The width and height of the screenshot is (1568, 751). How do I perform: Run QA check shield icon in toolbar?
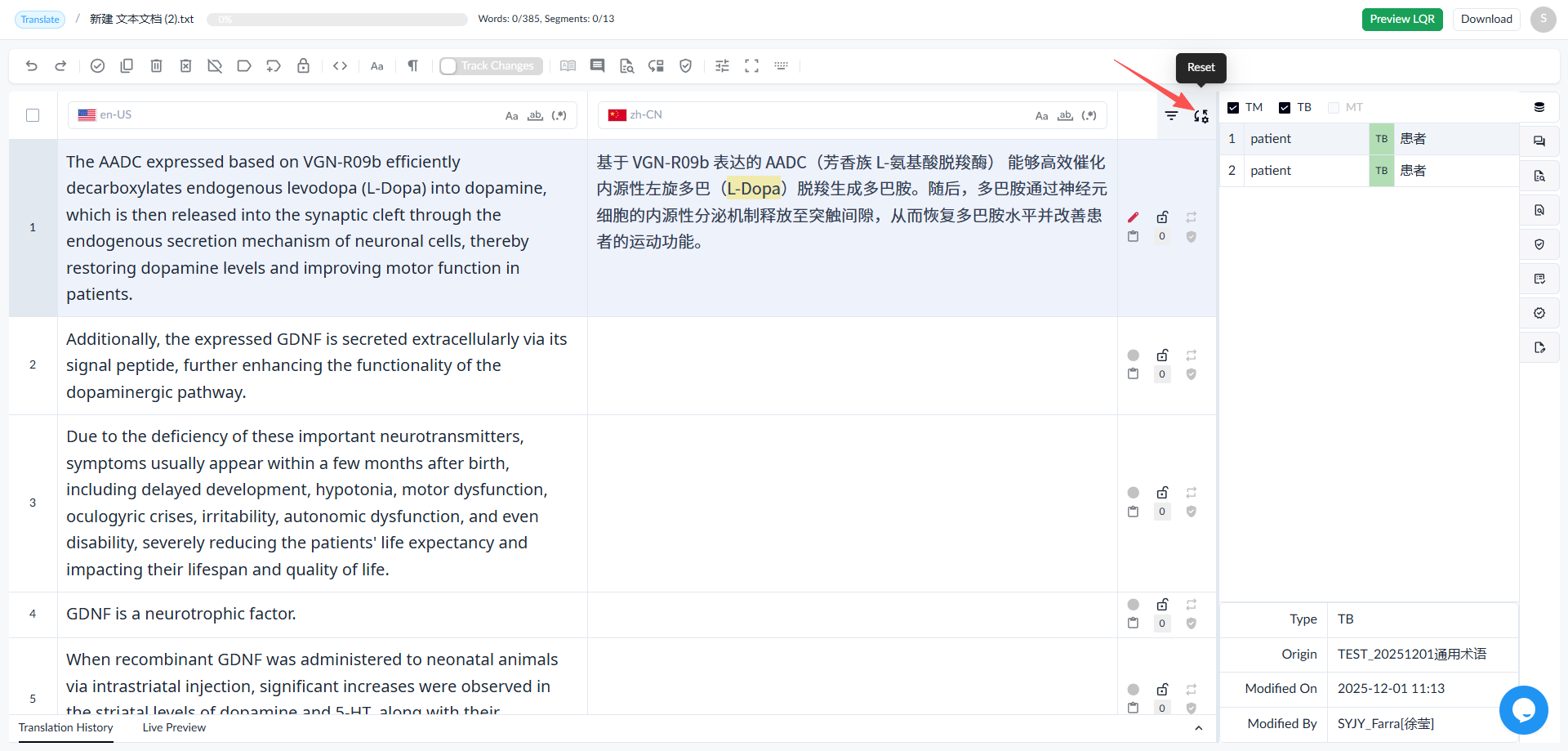point(686,66)
